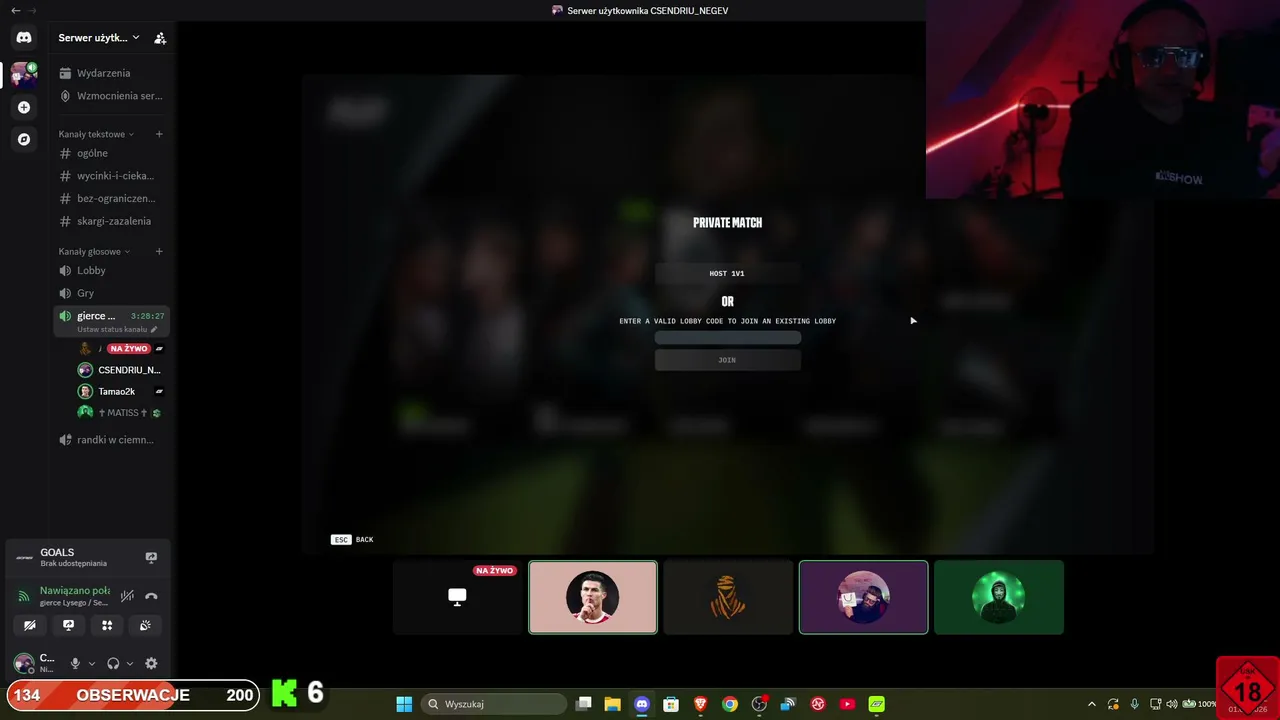Screen dimensions: 1280x720
Task: Select the NA ŻYWO screen share tile
Action: coord(457,597)
